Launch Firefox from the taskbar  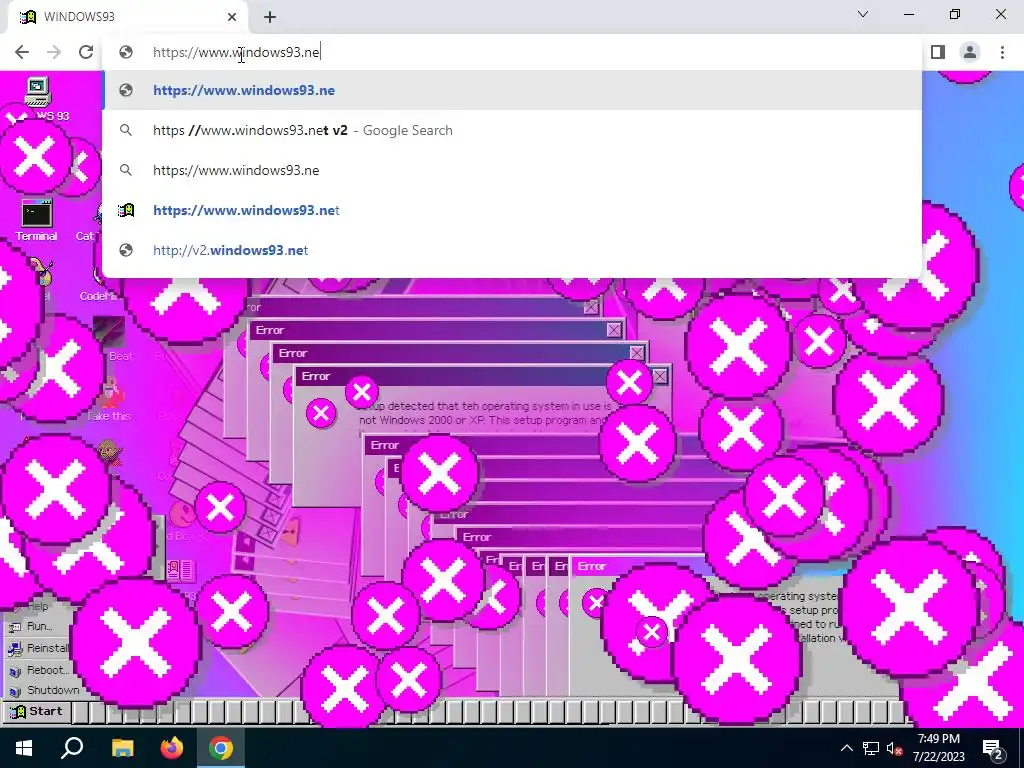(172, 748)
